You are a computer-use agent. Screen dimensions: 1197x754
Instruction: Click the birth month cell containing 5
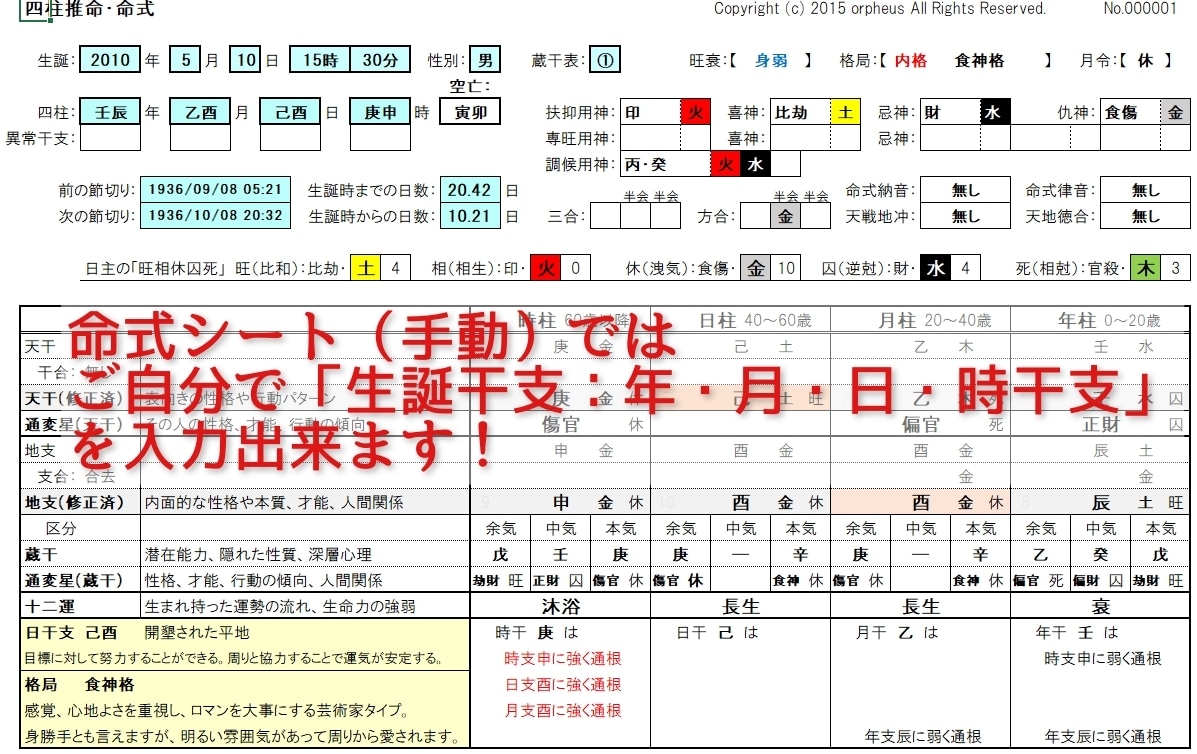[x=186, y=60]
